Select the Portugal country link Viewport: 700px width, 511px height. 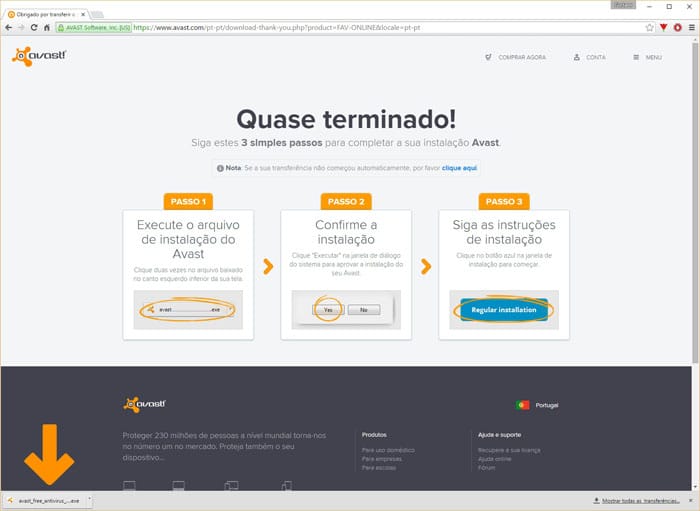pyautogui.click(x=547, y=405)
